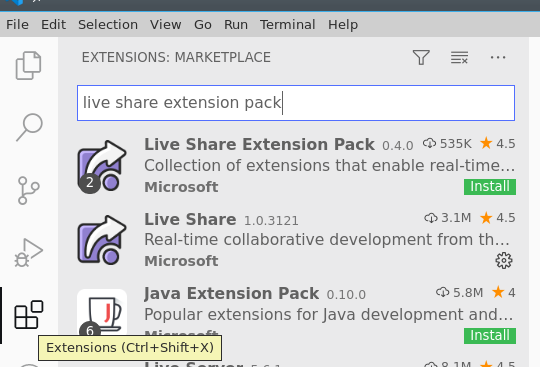The image size is (540, 367).
Task: Open the Search view in activity bar
Action: coord(29,127)
